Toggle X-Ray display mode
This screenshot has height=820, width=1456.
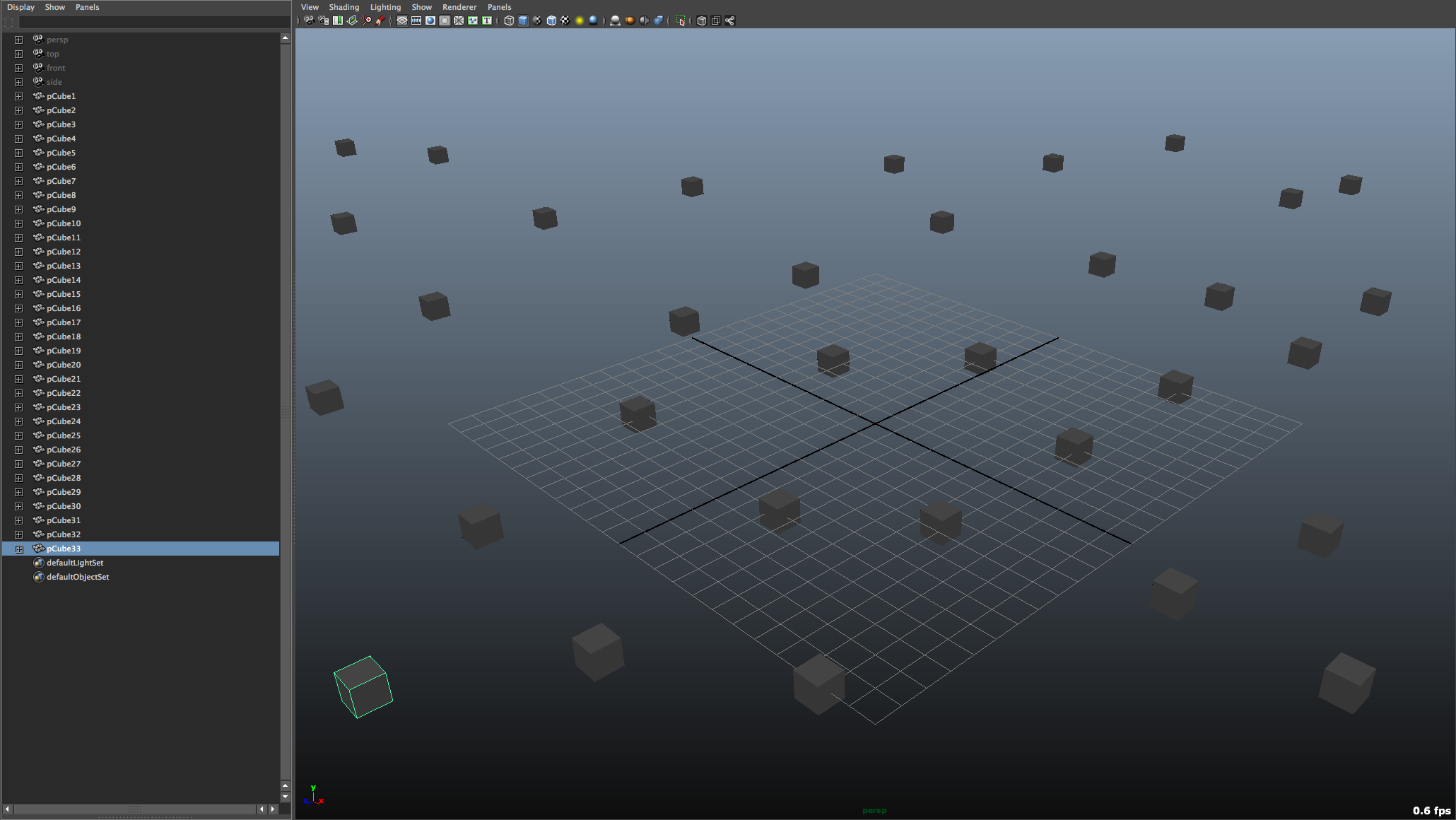[643, 20]
